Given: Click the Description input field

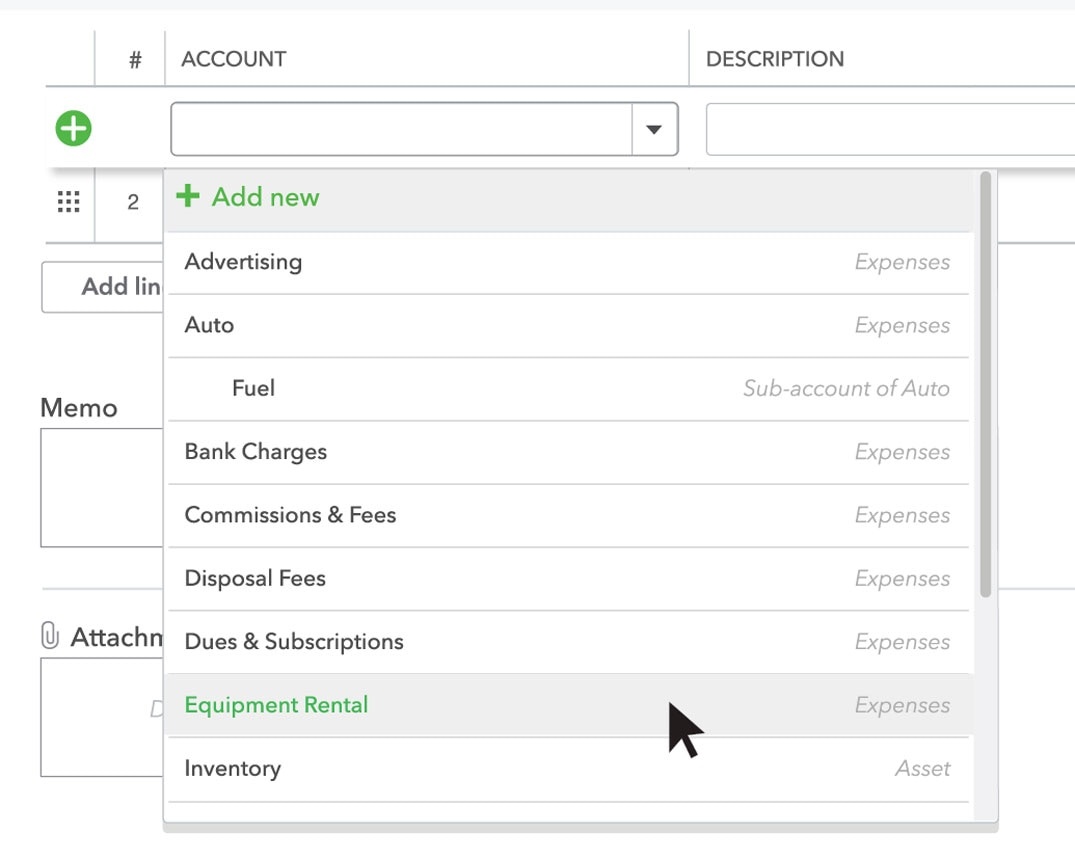Looking at the screenshot, I should 890,129.
